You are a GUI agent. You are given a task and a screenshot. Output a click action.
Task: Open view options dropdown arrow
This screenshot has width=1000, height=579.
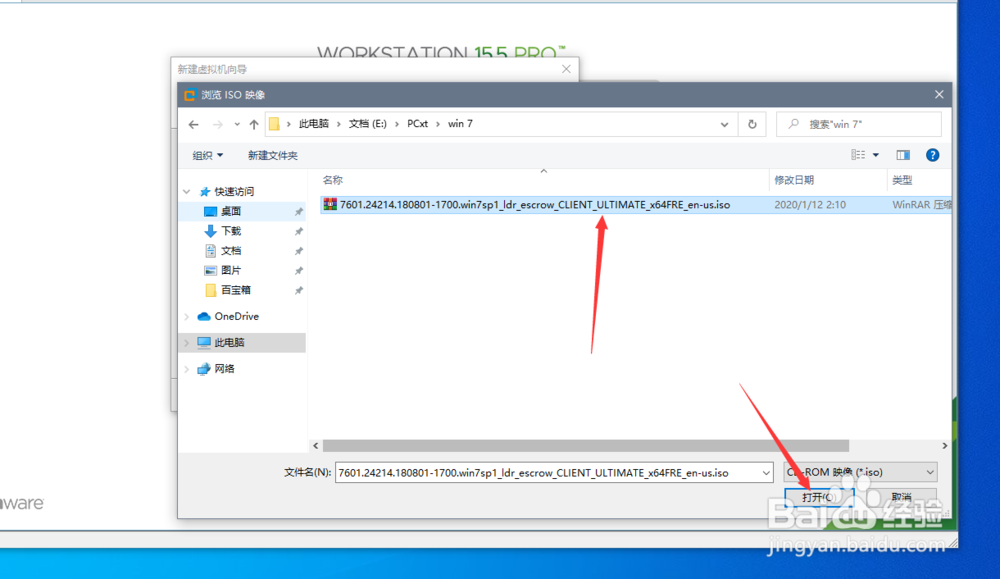coord(876,155)
